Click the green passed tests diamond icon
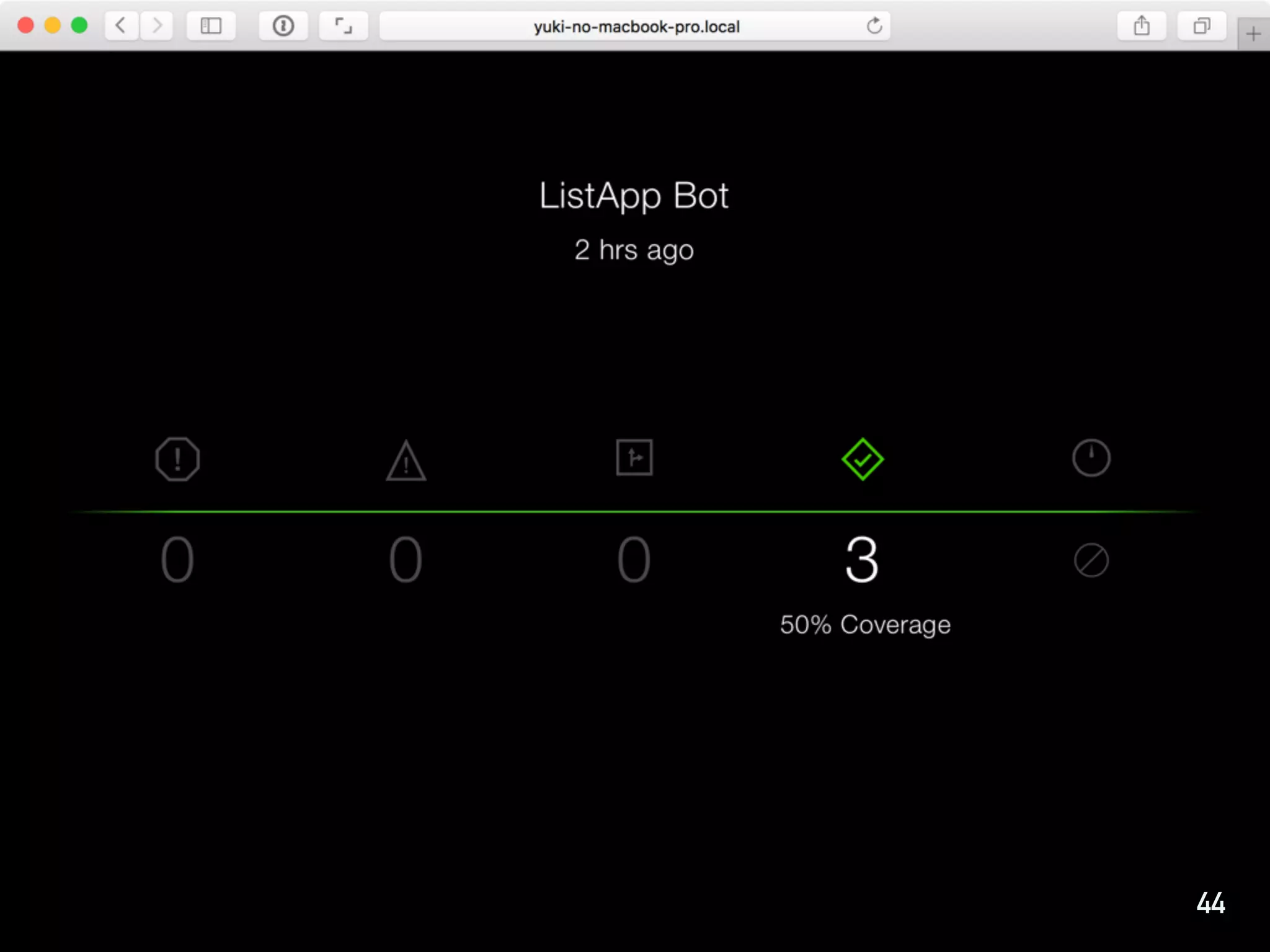The height and width of the screenshot is (952, 1270). coord(862,459)
